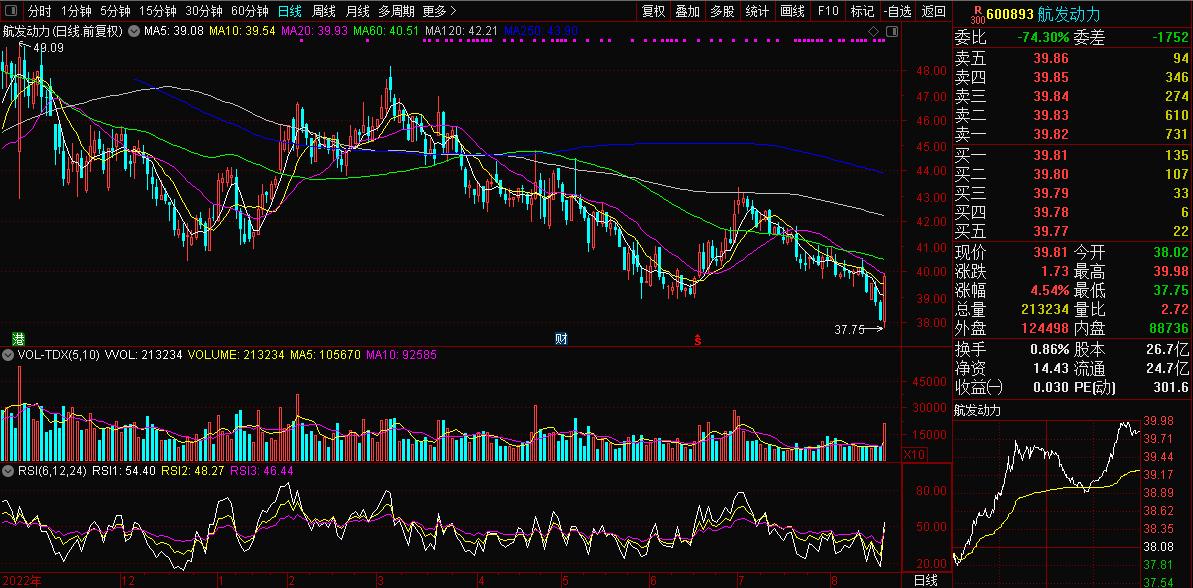The image size is (1193, 588).
Task: Click the R300 badge beside stock code
Action: coord(977,13)
